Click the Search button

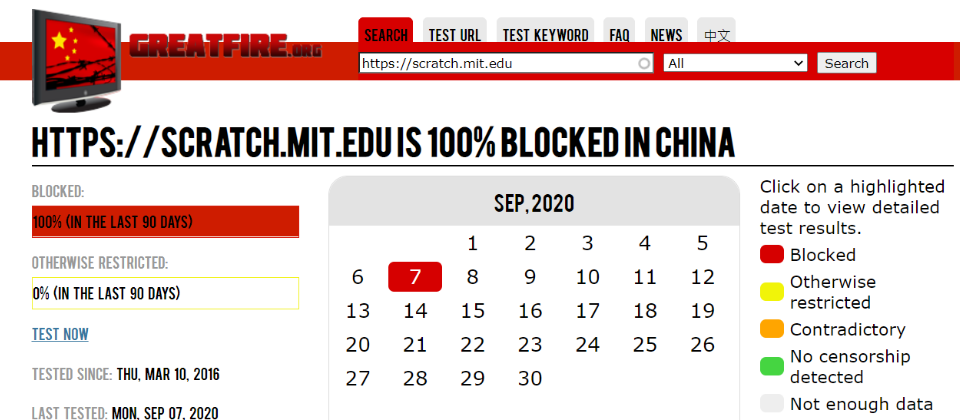[x=847, y=63]
